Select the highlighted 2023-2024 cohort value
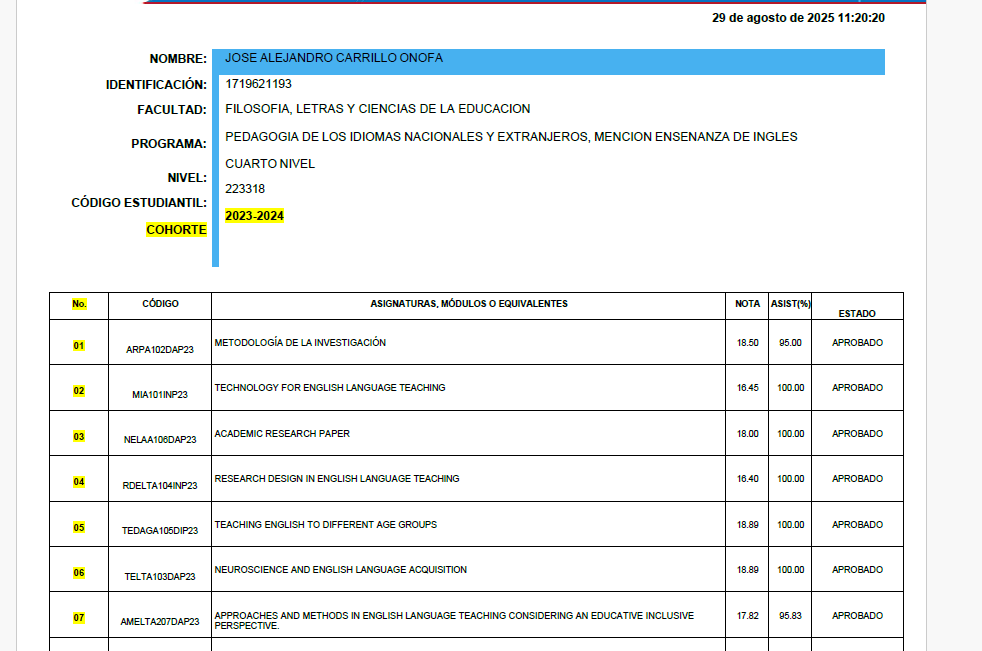 pyautogui.click(x=254, y=216)
